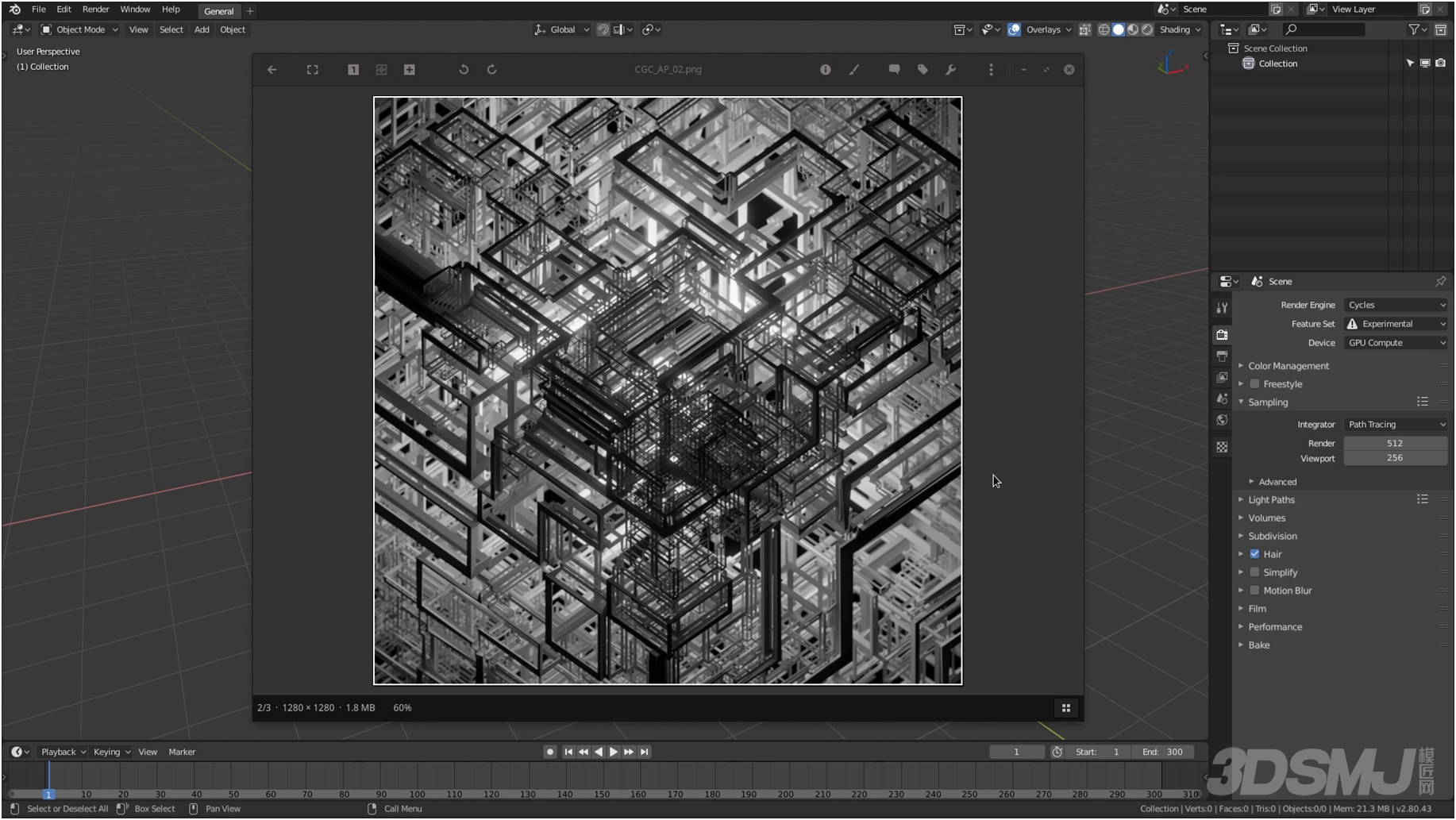This screenshot has height=820, width=1456.
Task: Open the File menu
Action: [x=38, y=10]
